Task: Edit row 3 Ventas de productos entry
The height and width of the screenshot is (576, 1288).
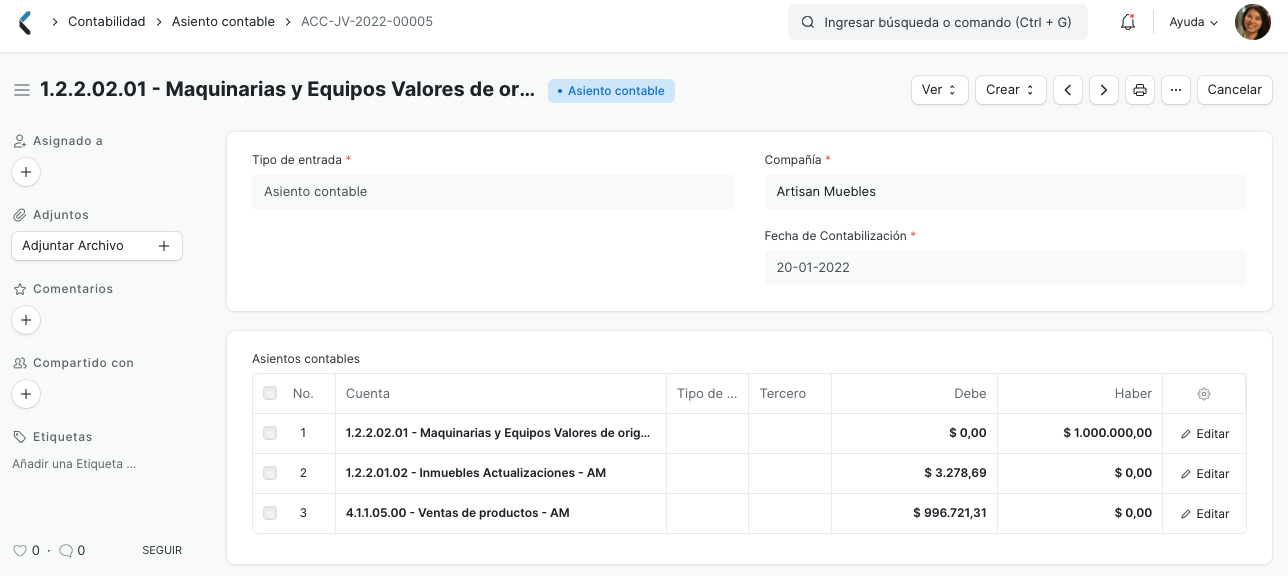Action: pyautogui.click(x=1204, y=514)
